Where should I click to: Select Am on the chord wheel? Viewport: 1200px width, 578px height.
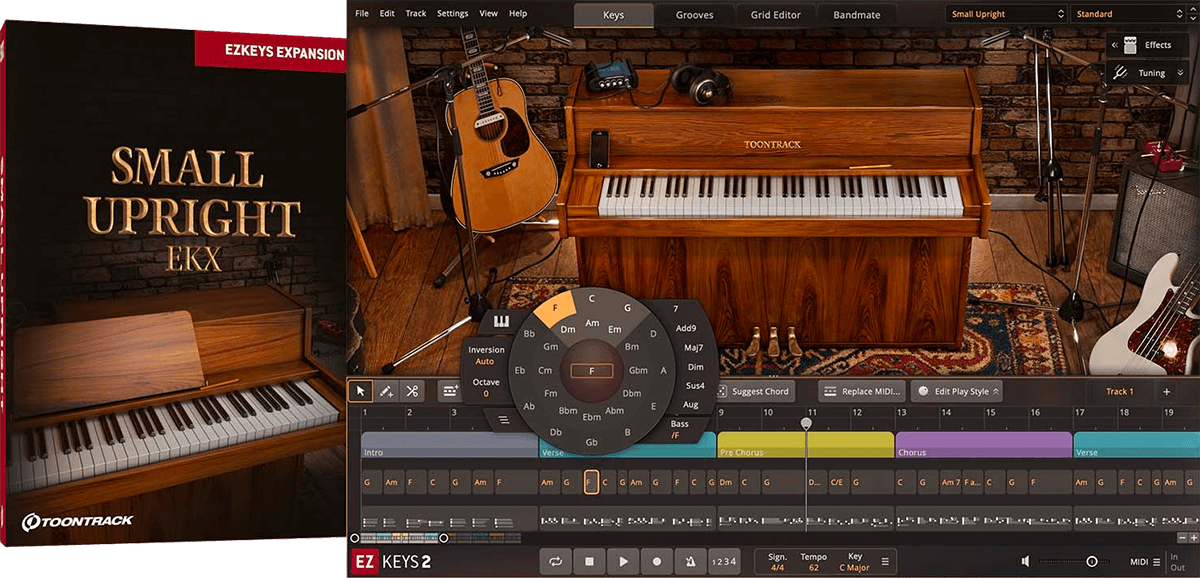(x=592, y=323)
